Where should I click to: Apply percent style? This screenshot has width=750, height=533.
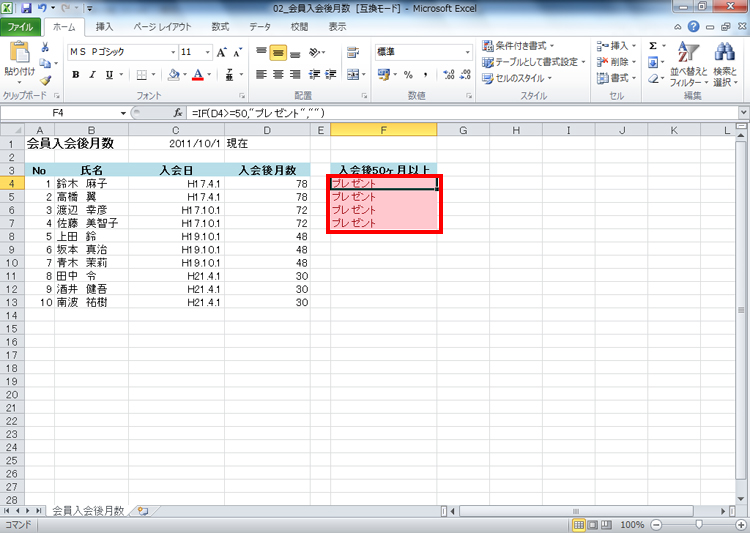coord(408,75)
